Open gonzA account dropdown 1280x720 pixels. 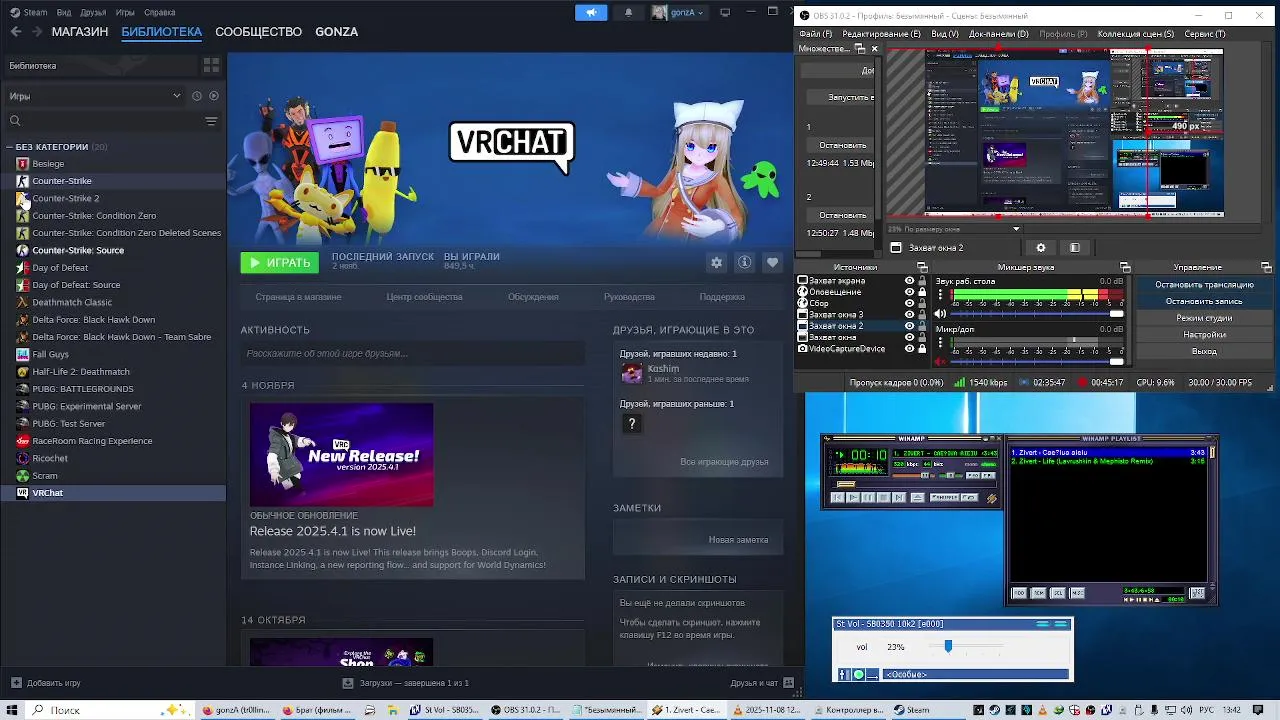(x=679, y=12)
